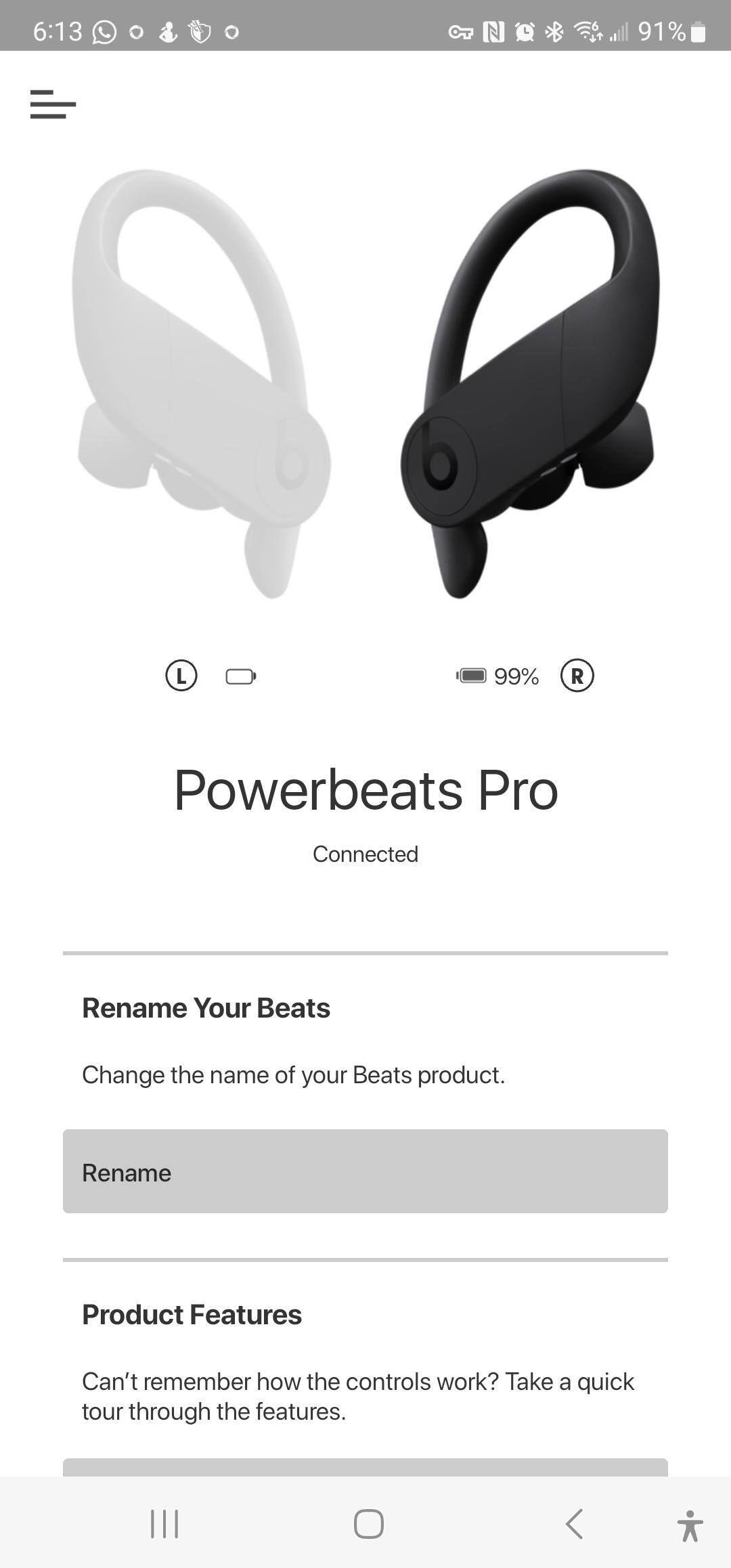Tap the Bluetooth status bar icon
This screenshot has height=1568, width=731.
tap(554, 32)
